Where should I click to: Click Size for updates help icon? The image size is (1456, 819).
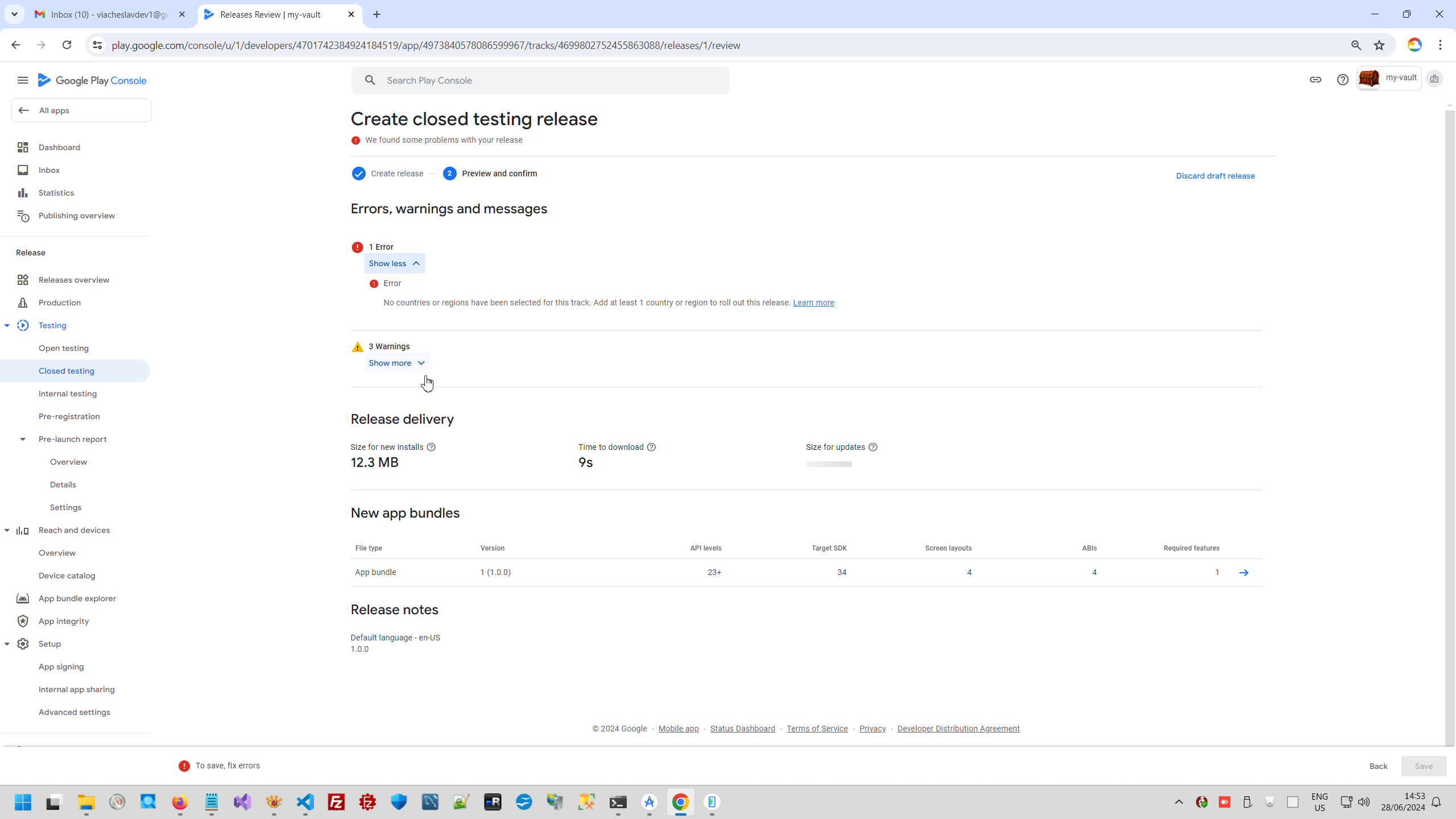pos(872,447)
